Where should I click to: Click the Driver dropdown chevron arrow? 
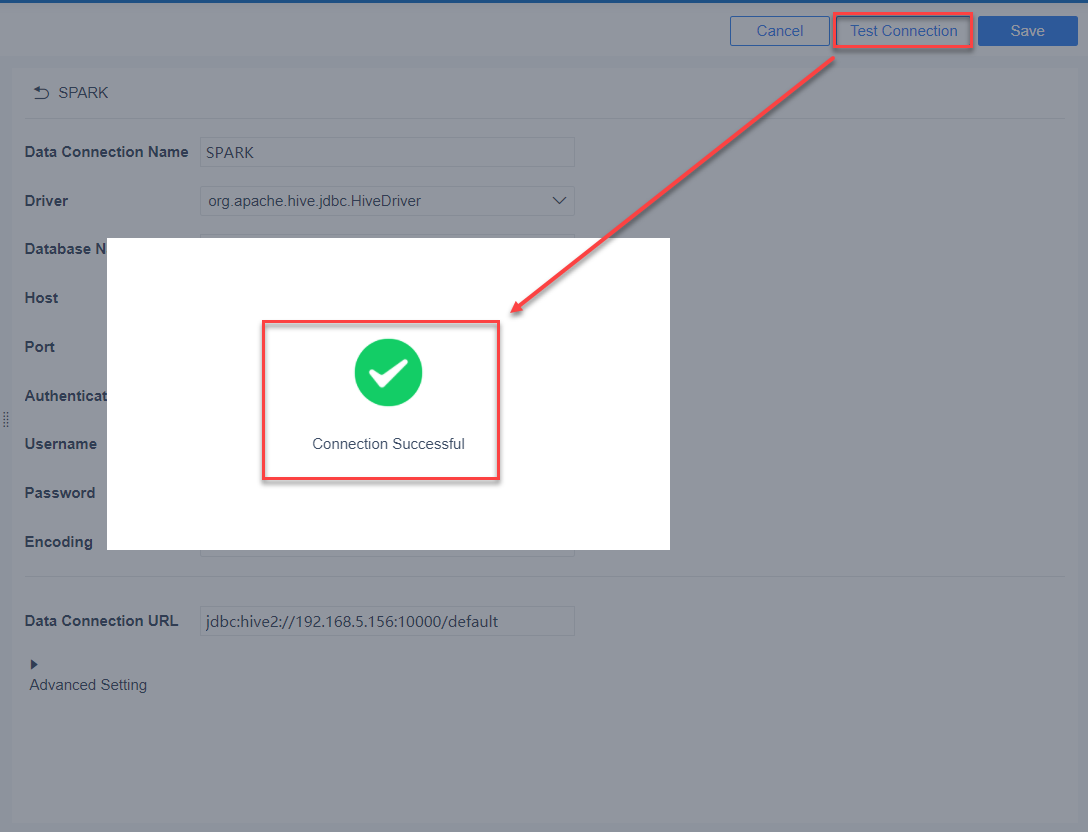[559, 200]
